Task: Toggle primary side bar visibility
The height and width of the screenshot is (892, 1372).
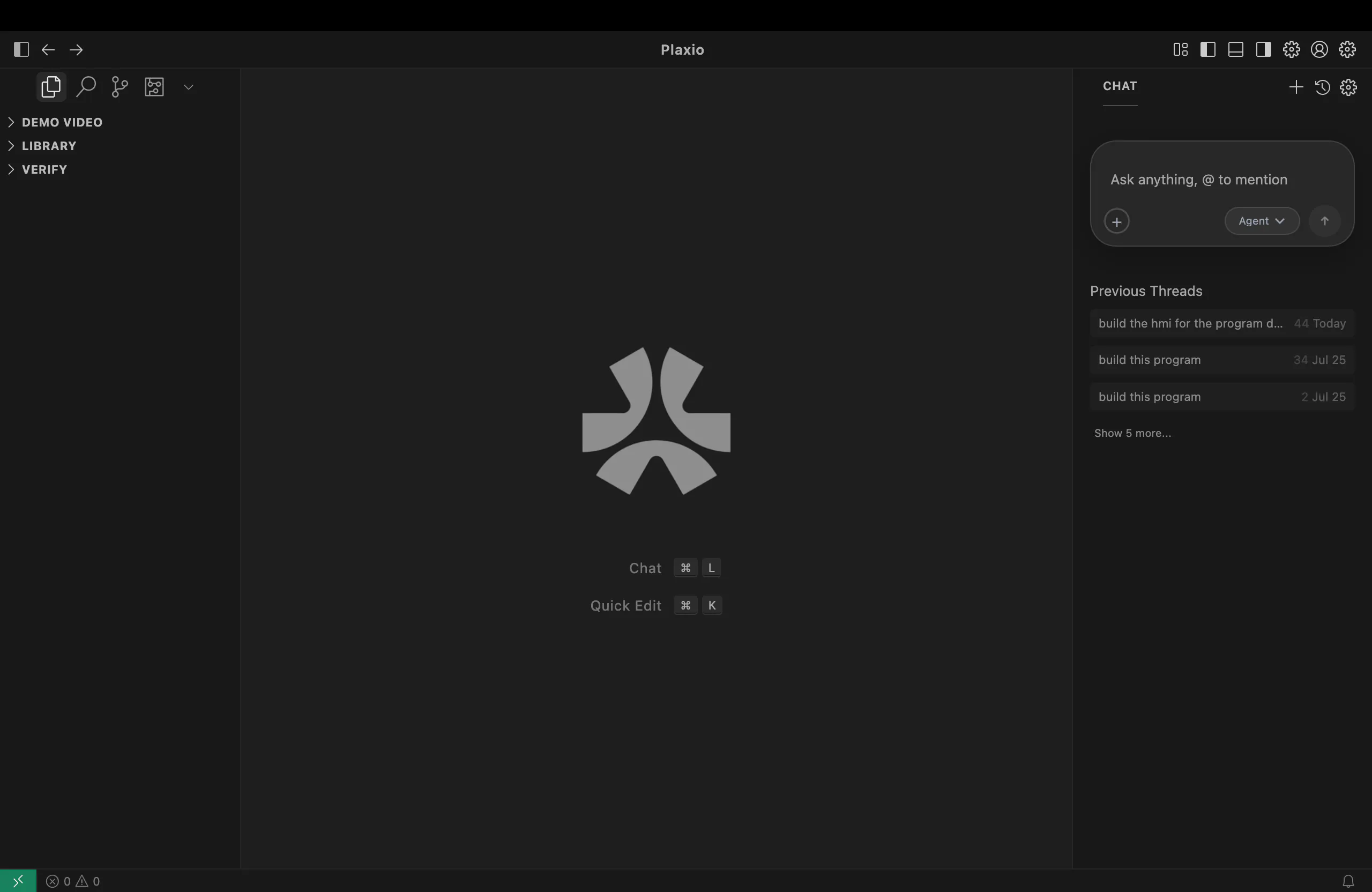Action: (1209, 50)
